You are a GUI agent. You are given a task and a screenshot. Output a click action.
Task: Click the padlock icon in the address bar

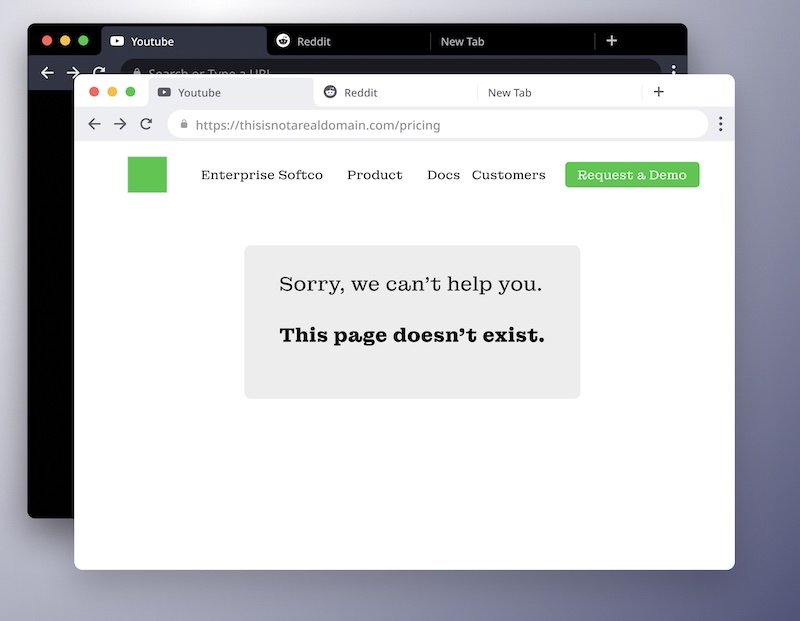point(184,125)
